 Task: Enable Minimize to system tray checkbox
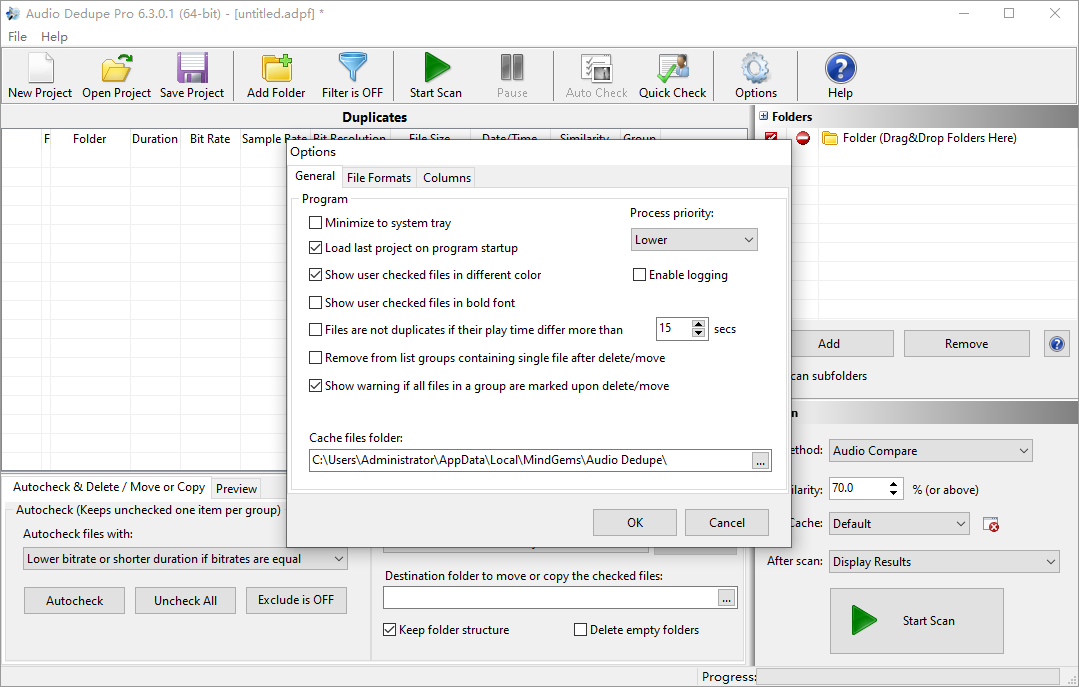(x=315, y=222)
